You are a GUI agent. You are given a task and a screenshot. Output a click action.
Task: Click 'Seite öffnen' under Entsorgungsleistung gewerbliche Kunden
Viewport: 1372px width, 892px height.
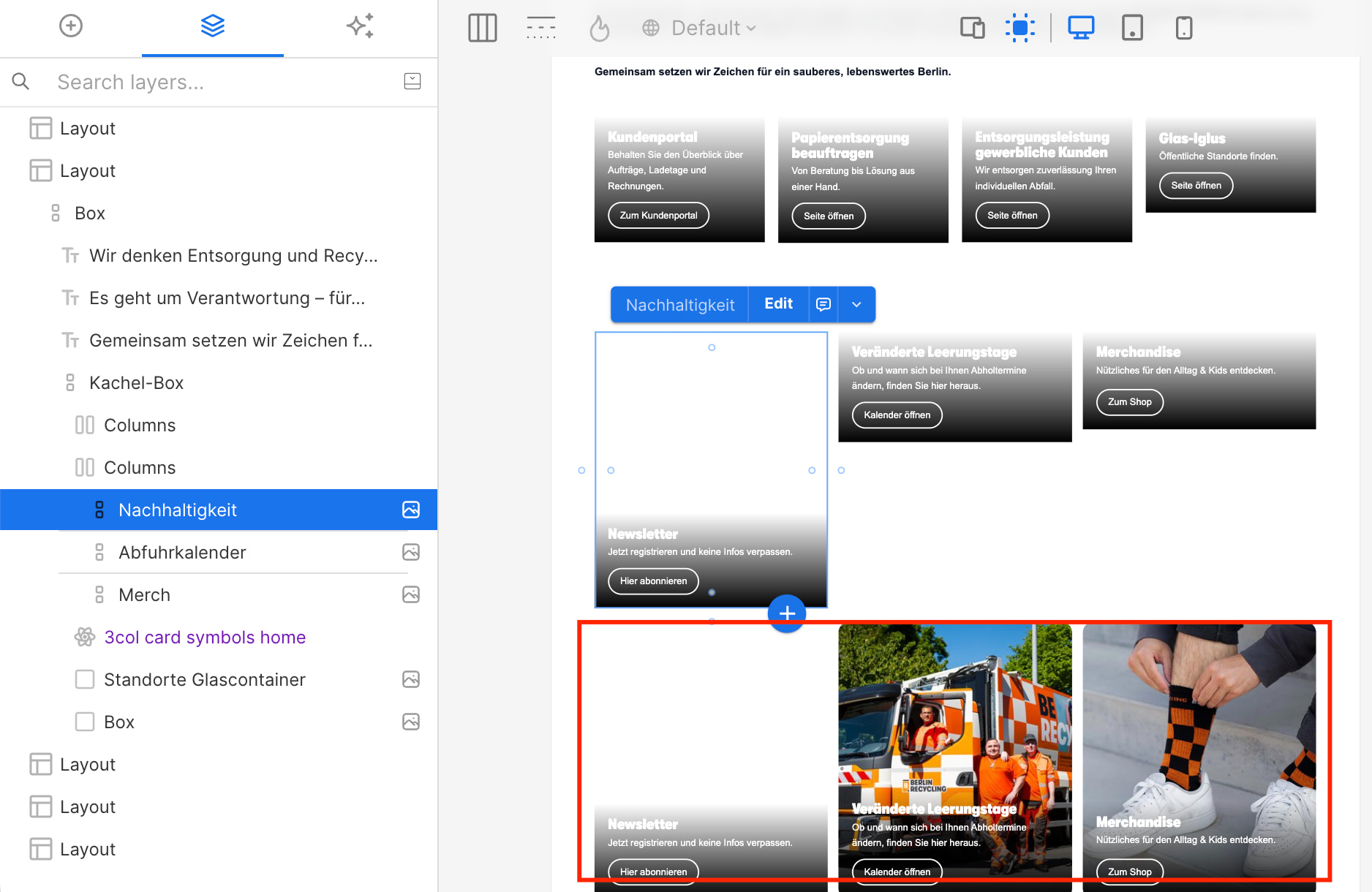point(1012,215)
